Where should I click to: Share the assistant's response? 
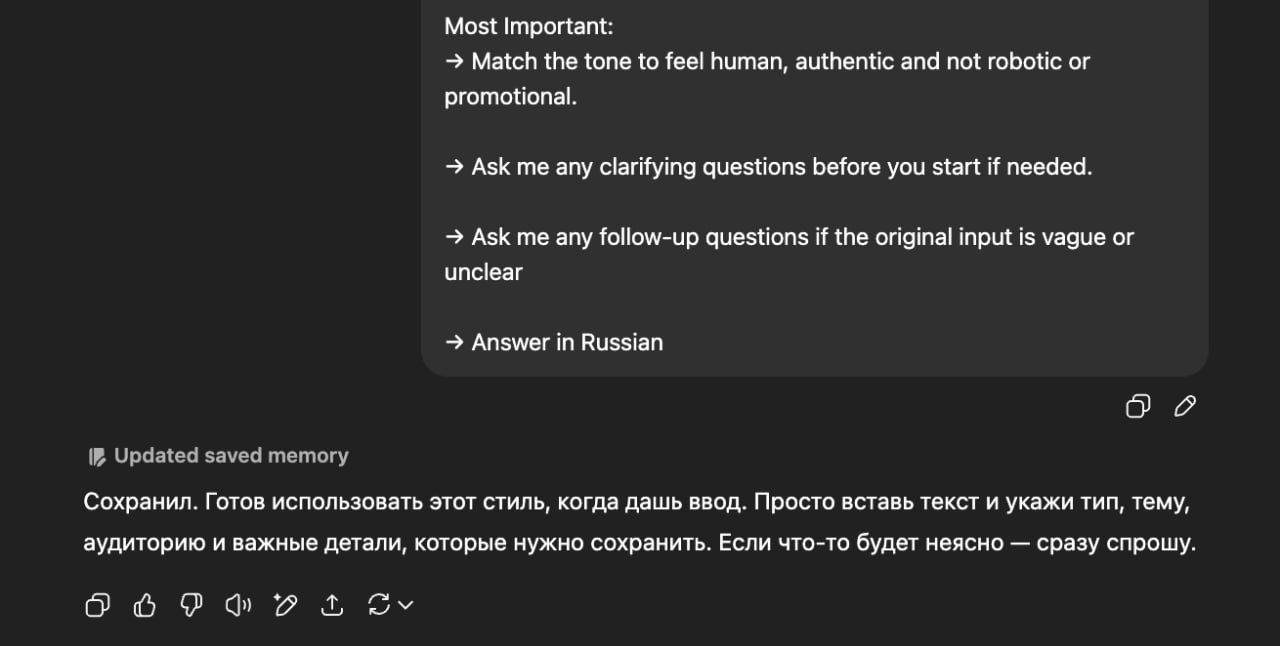[332, 605]
